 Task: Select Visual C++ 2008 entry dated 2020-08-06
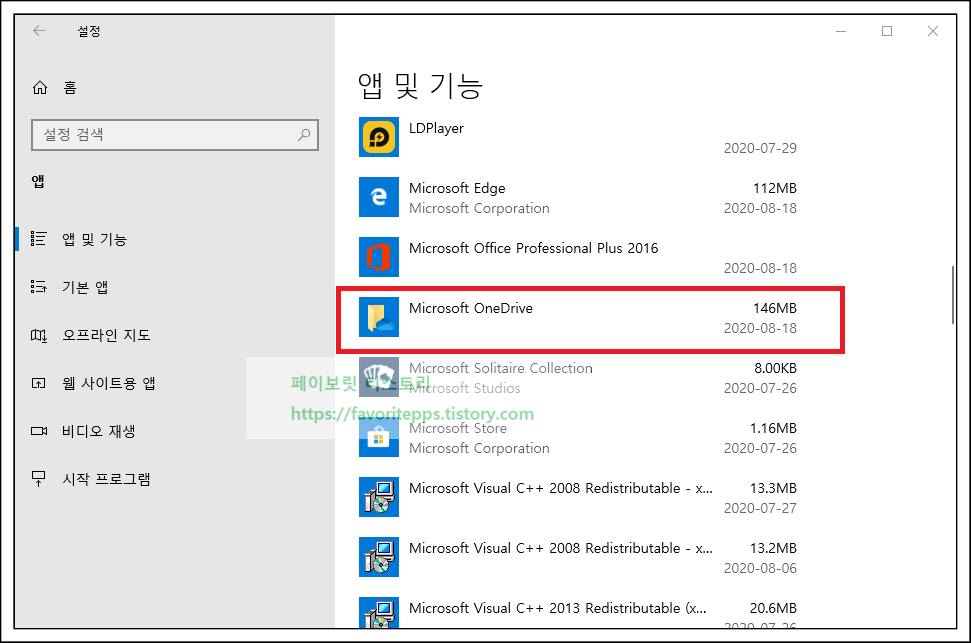click(560, 549)
